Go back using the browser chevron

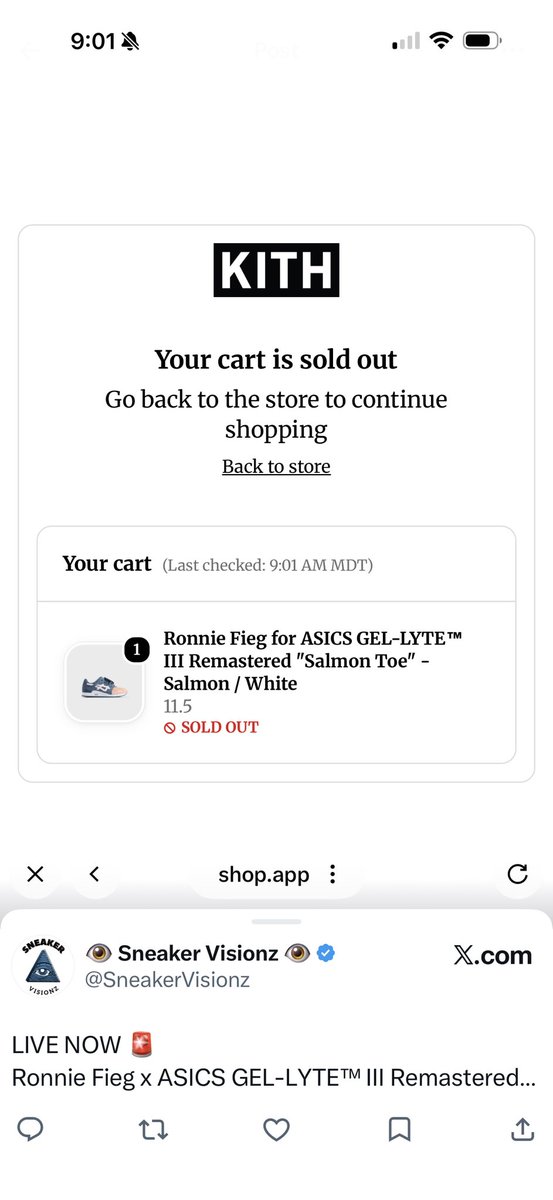tap(94, 874)
